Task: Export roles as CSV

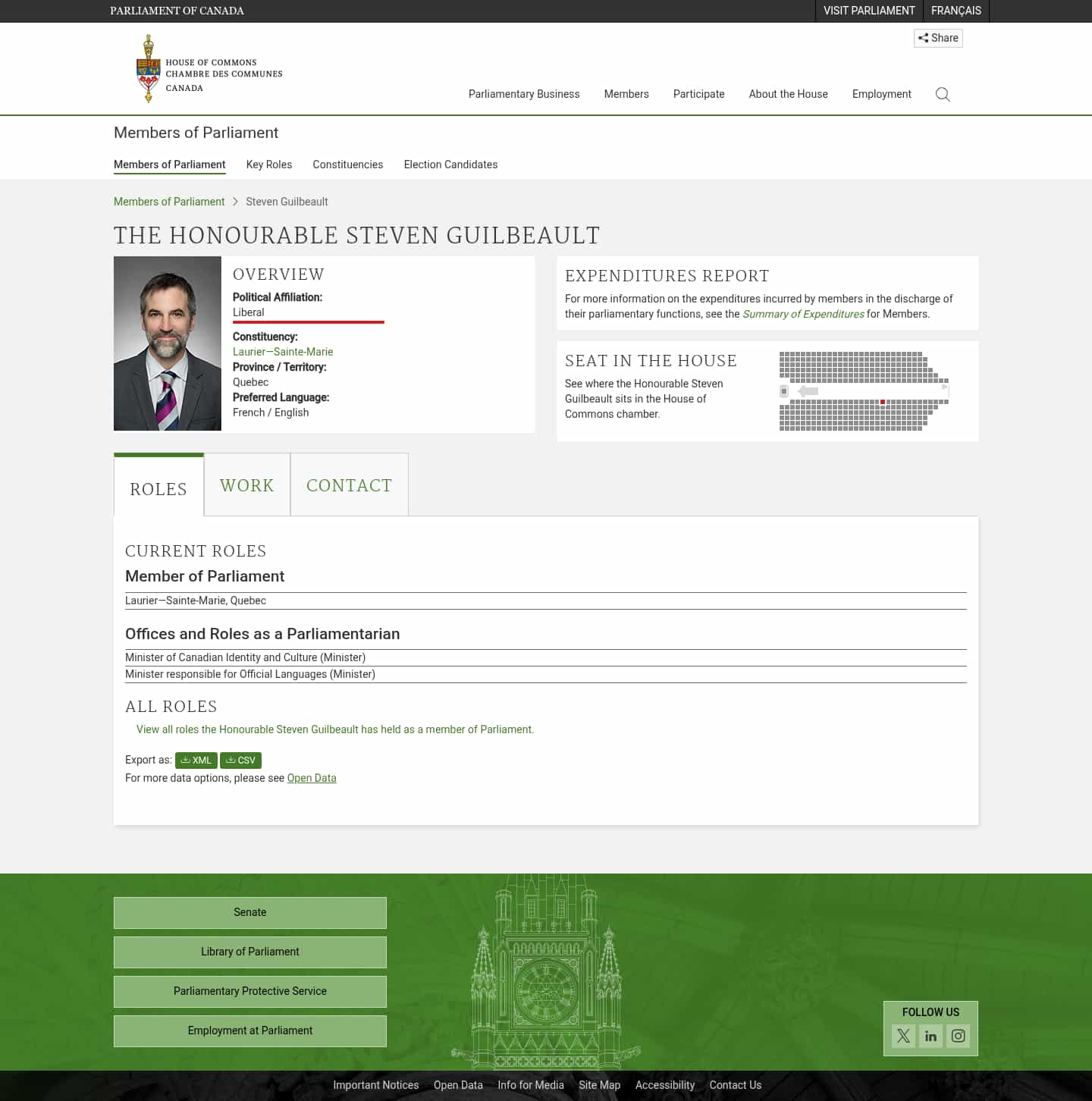Action: [x=240, y=760]
